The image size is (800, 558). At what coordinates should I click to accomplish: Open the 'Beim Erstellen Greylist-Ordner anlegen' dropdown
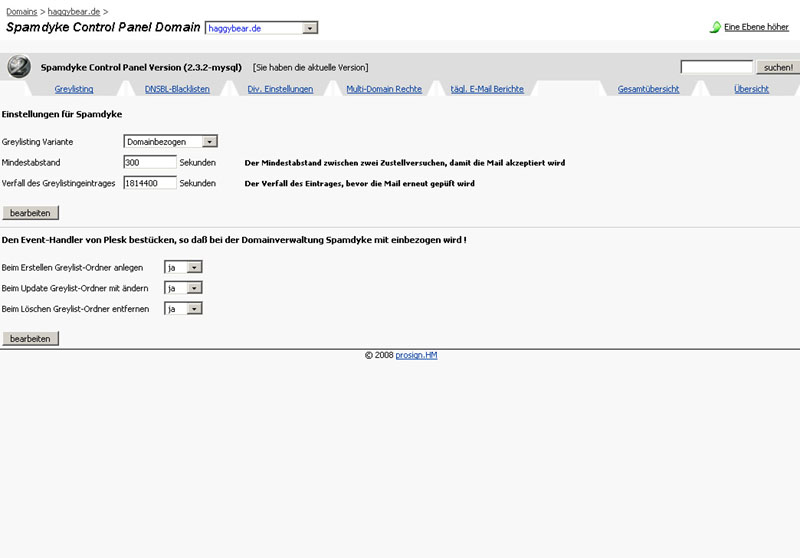[x=183, y=267]
